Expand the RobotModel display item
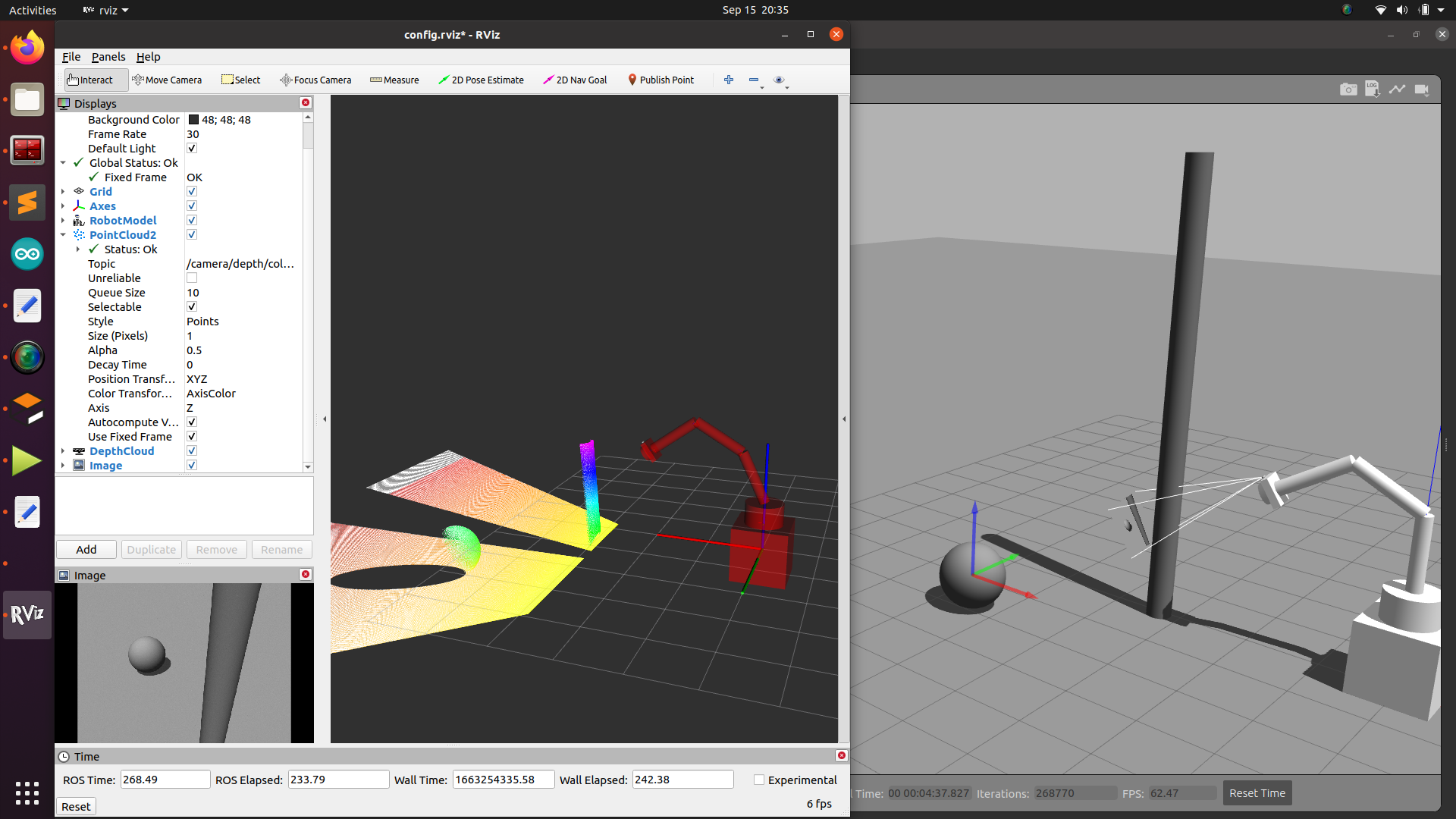This screenshot has height=819, width=1456. pos(63,221)
